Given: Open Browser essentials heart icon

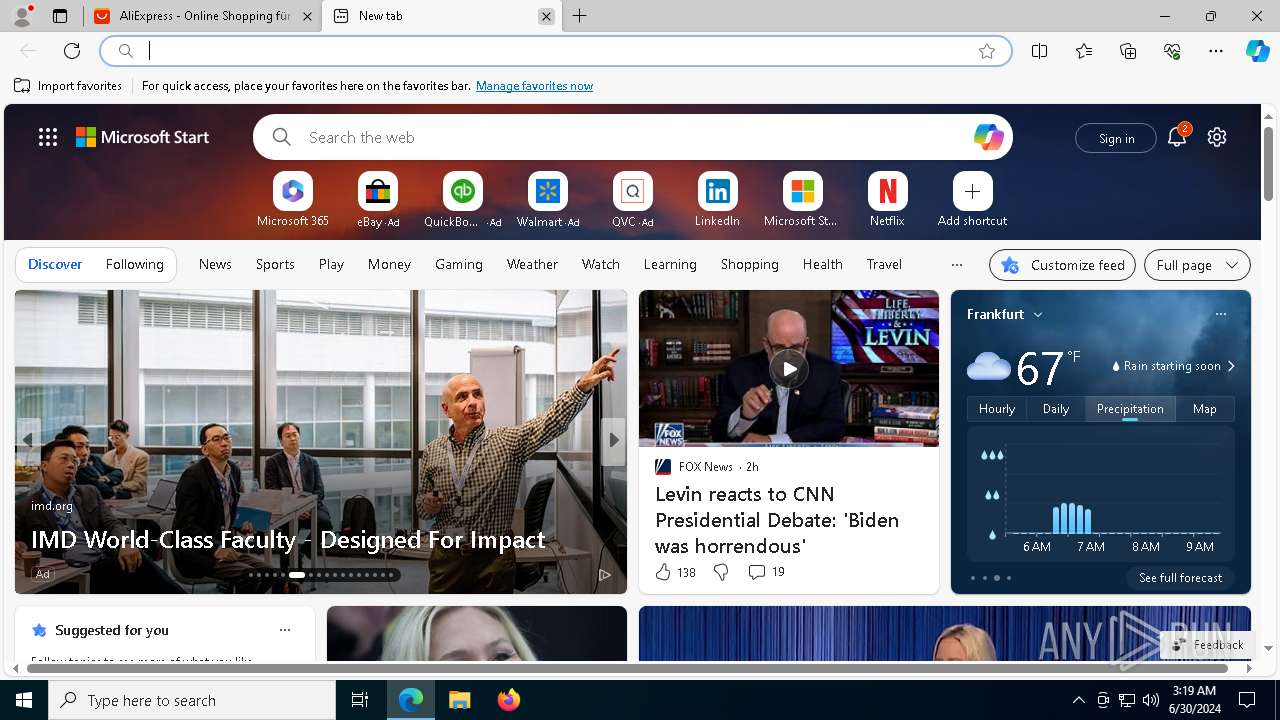Looking at the screenshot, I should (1172, 51).
